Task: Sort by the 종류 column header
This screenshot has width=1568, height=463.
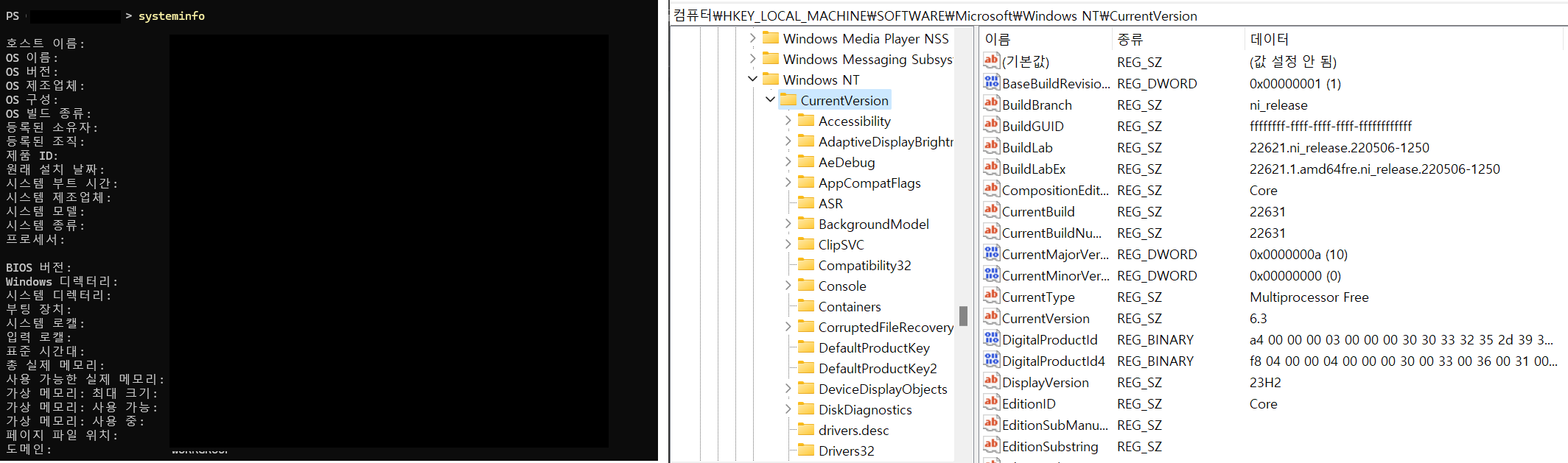Action: click(x=1177, y=39)
